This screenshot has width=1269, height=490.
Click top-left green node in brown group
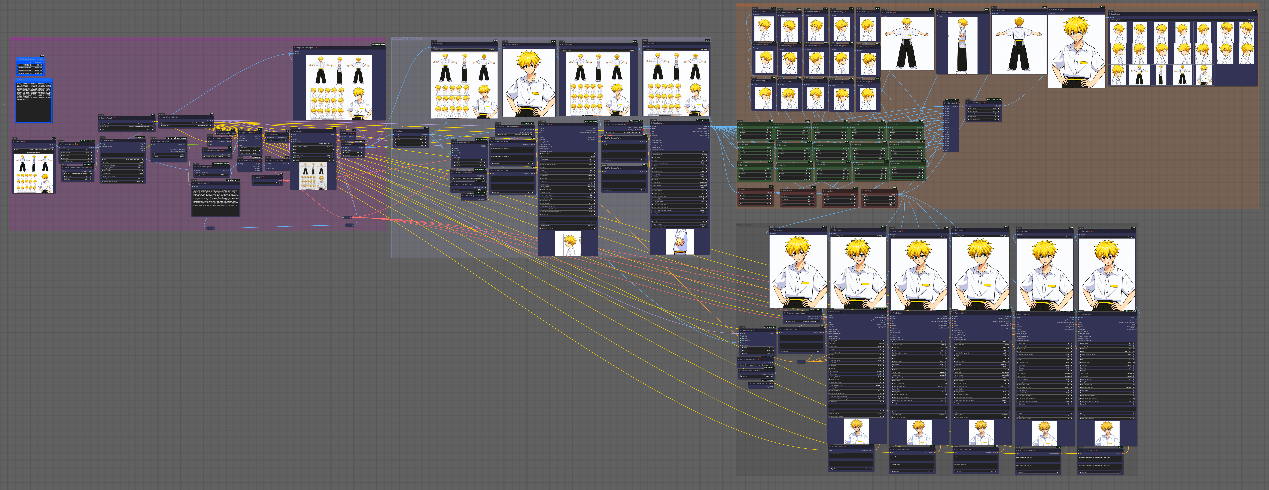tap(755, 133)
